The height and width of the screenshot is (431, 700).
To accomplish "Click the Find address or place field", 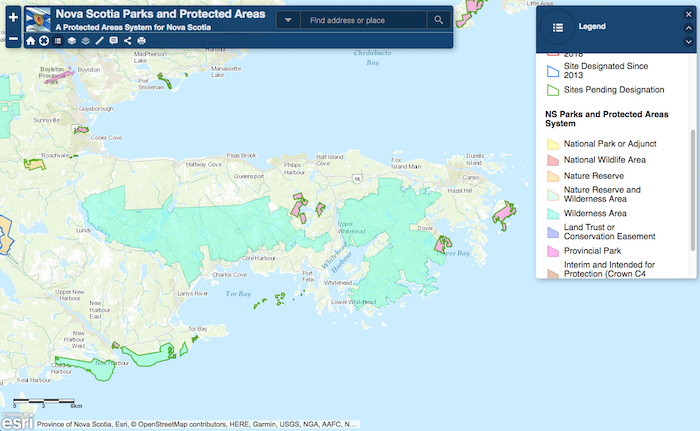I will (361, 20).
